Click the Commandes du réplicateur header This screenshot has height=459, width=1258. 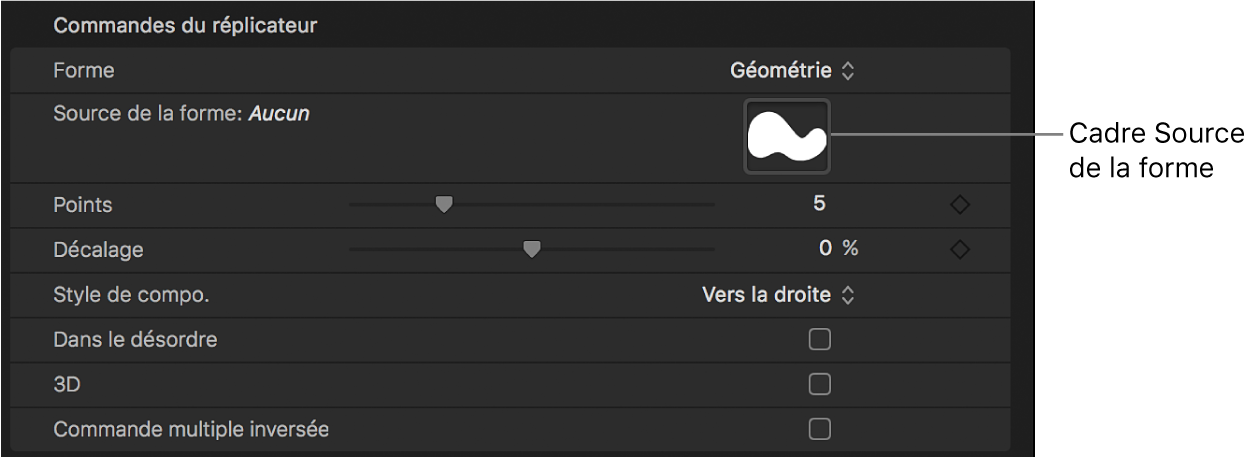click(x=185, y=25)
